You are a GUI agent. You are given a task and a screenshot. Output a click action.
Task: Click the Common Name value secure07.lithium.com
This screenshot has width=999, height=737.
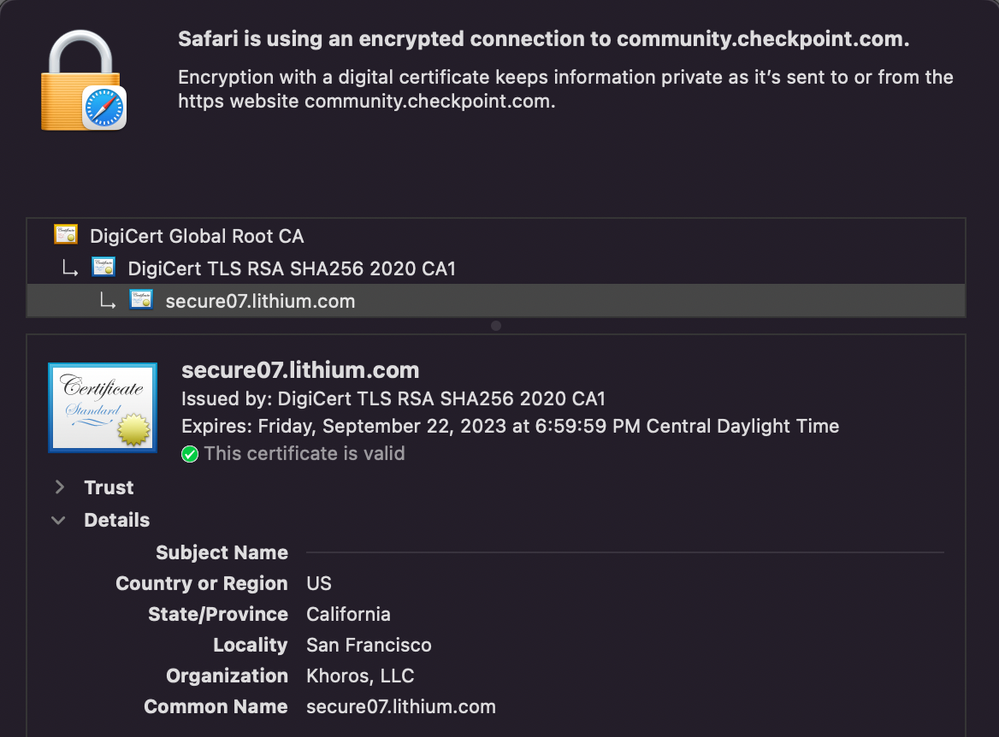click(x=401, y=706)
